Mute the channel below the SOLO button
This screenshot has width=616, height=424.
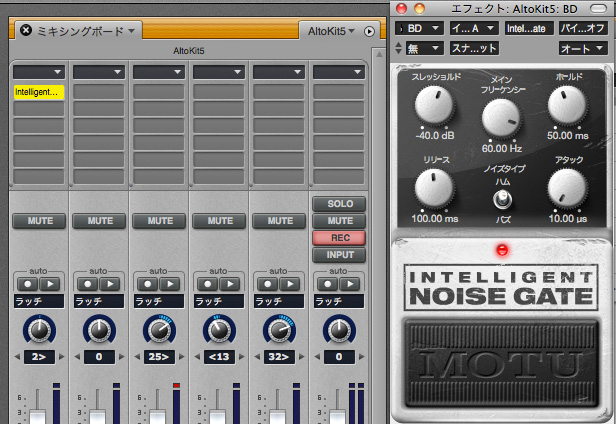click(339, 221)
